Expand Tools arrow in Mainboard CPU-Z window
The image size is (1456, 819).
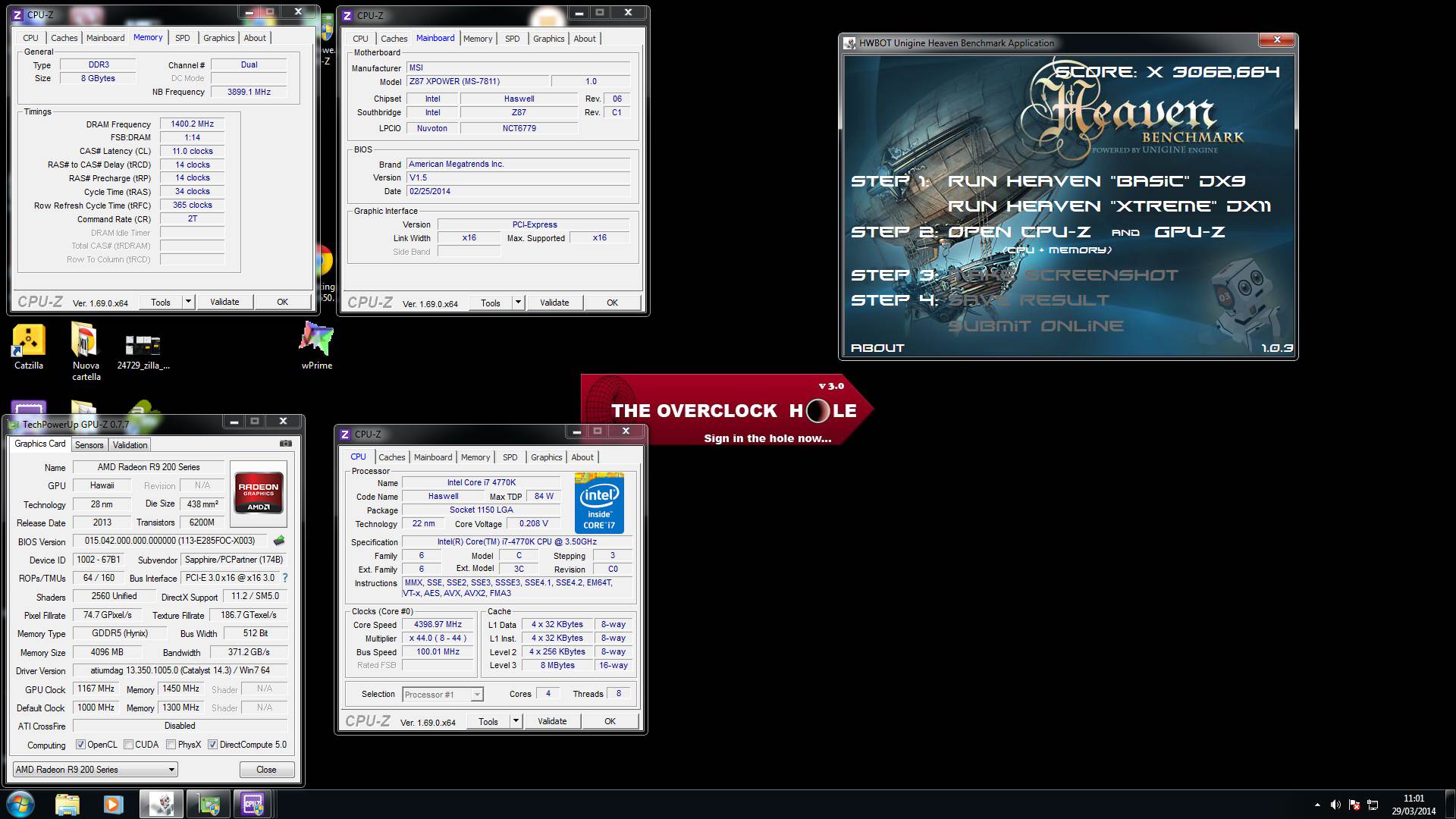(518, 303)
